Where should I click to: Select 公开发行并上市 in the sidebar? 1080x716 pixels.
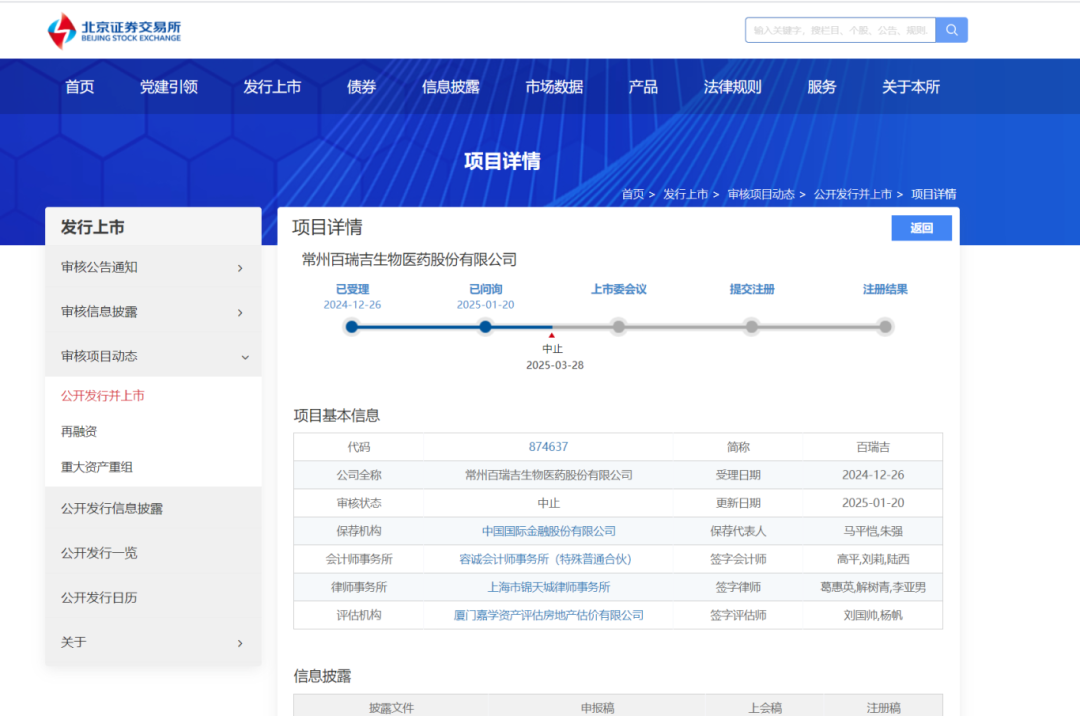coord(103,396)
